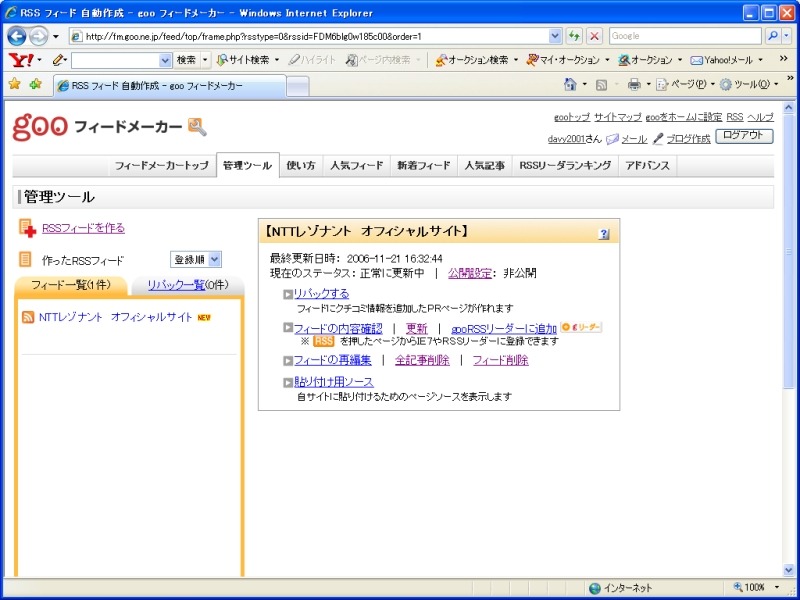The image size is (800, 600).
Task: Open the RSSリーダランキング tab
Action: pos(565,165)
